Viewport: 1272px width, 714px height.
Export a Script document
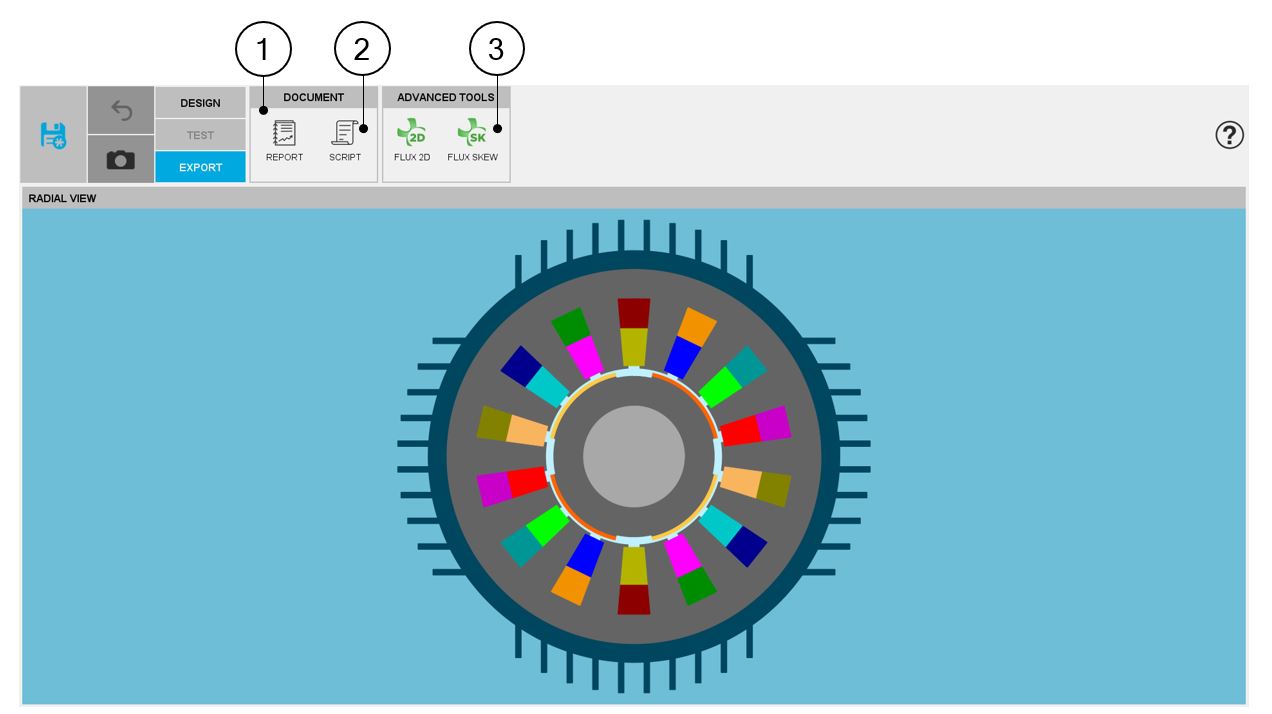point(345,141)
